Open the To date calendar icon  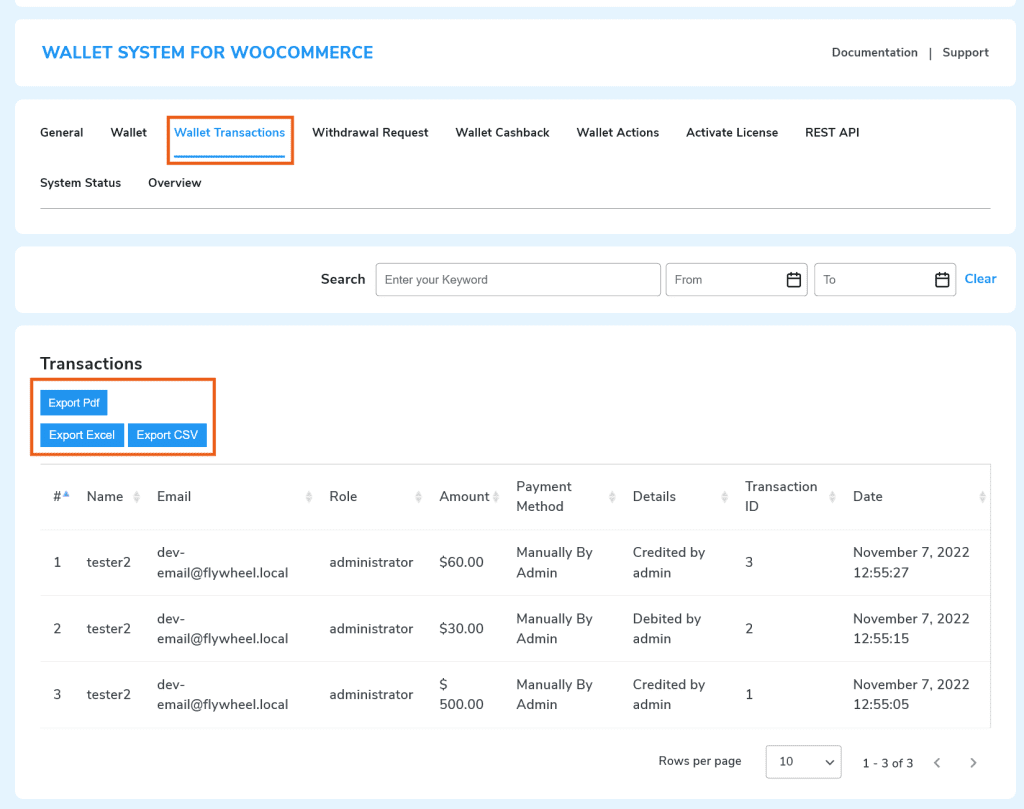click(942, 280)
